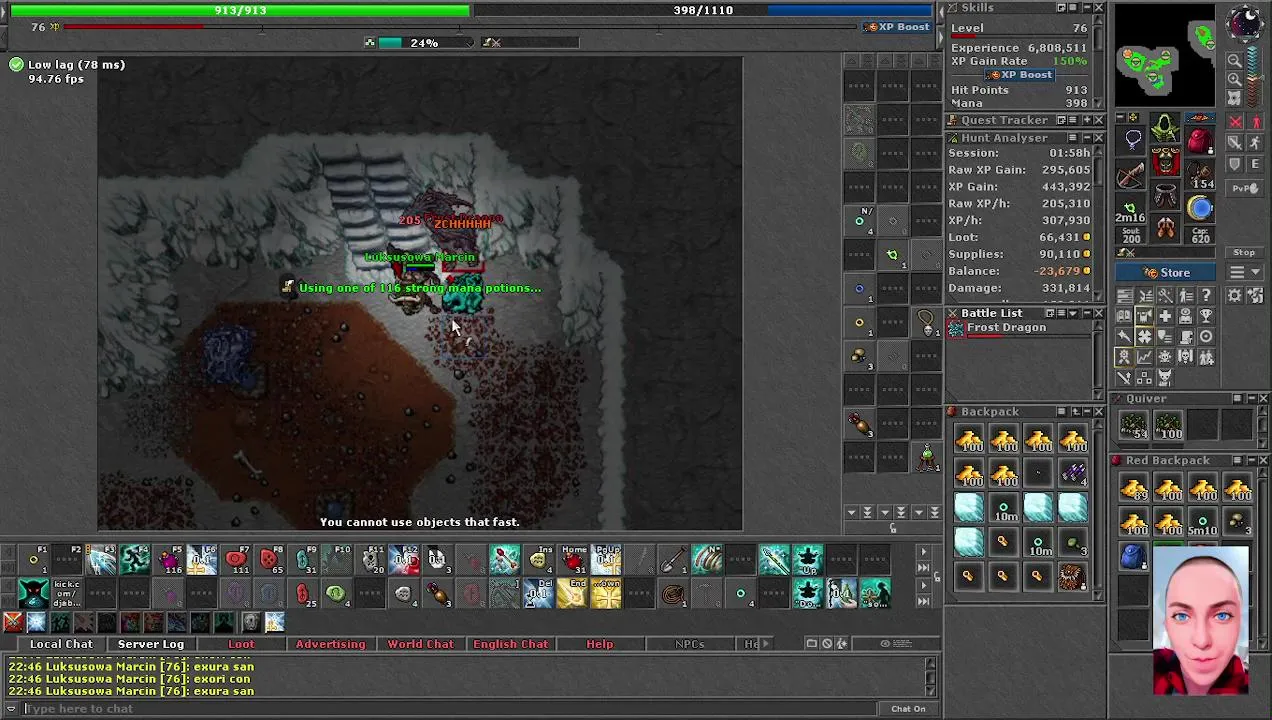Click the chat input field
The image size is (1272, 720).
[x=450, y=709]
